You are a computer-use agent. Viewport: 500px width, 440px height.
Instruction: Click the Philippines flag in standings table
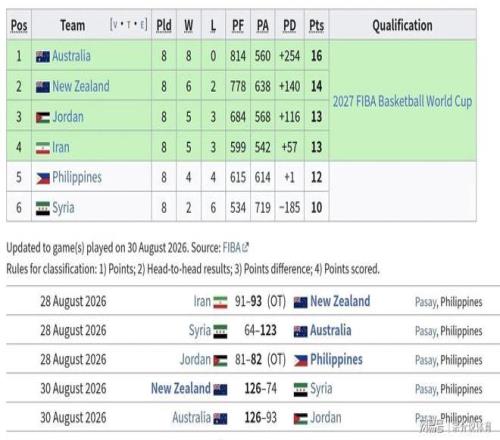pos(43,178)
